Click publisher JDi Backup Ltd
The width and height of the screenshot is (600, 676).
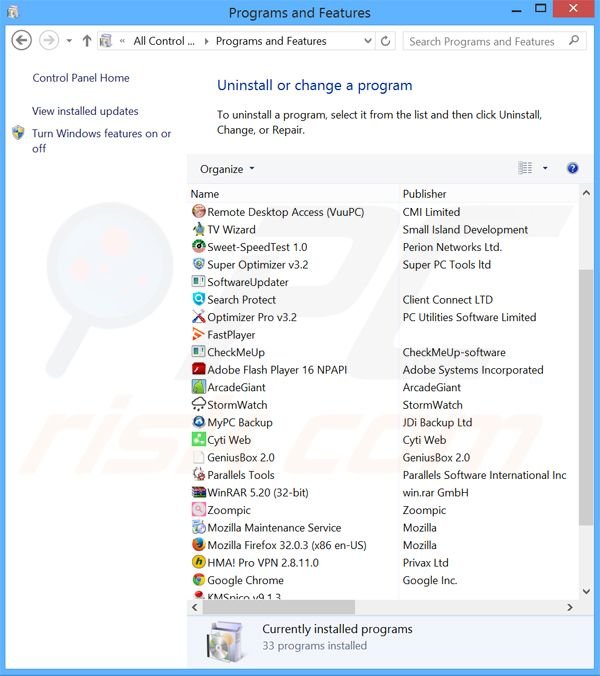(437, 422)
